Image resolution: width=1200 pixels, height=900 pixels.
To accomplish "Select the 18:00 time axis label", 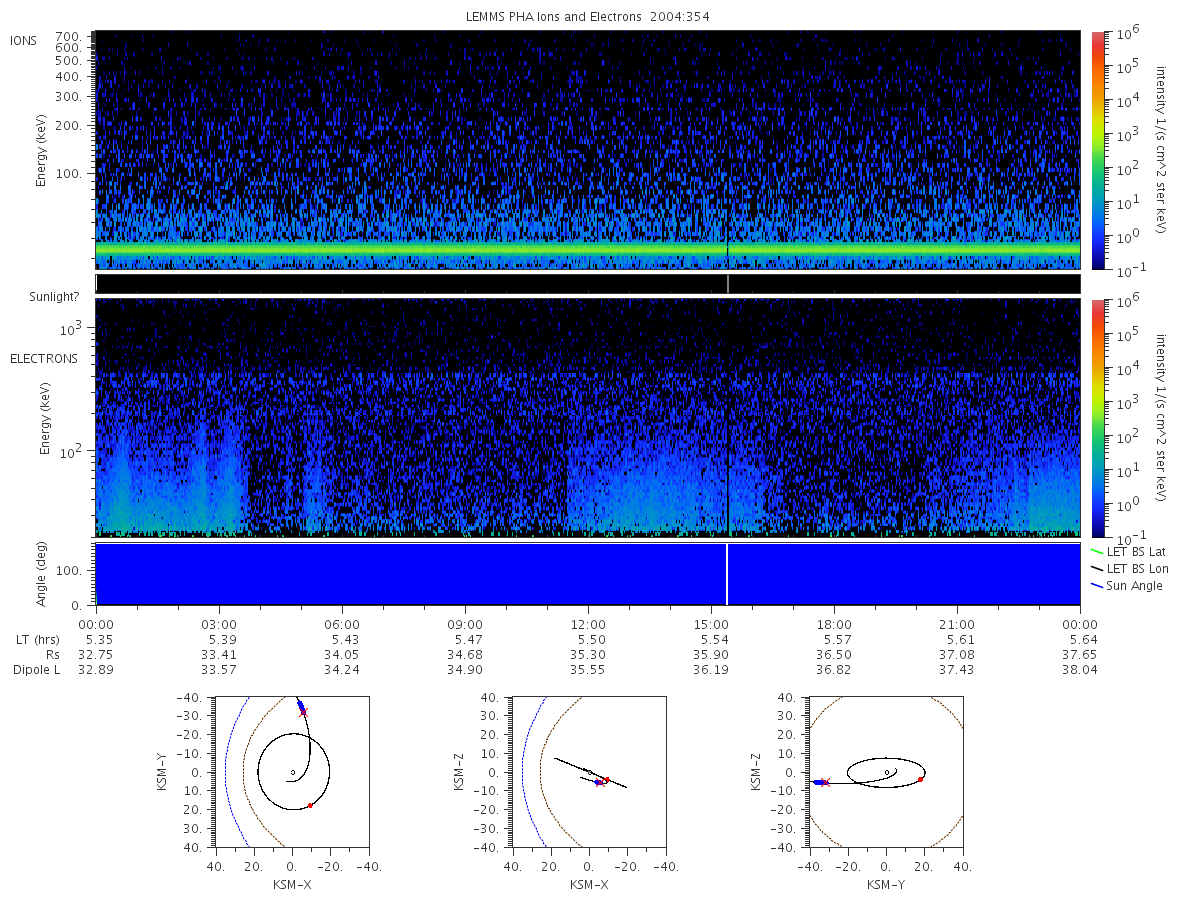I will click(834, 623).
